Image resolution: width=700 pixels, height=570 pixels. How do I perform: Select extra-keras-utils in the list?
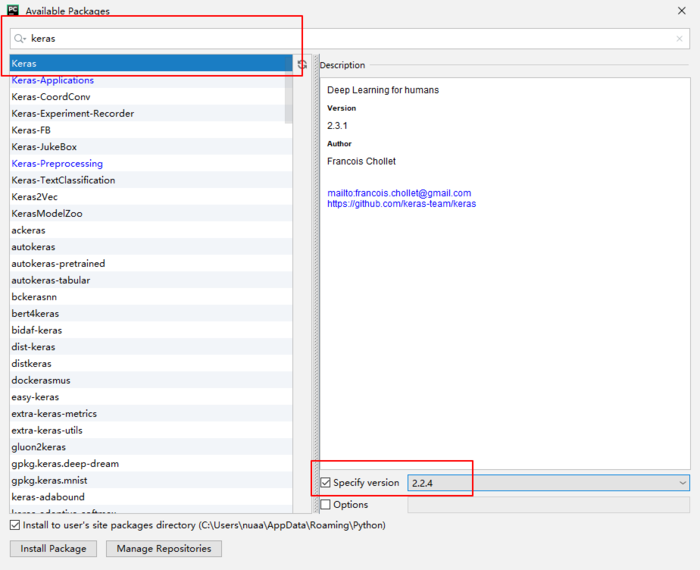point(151,430)
